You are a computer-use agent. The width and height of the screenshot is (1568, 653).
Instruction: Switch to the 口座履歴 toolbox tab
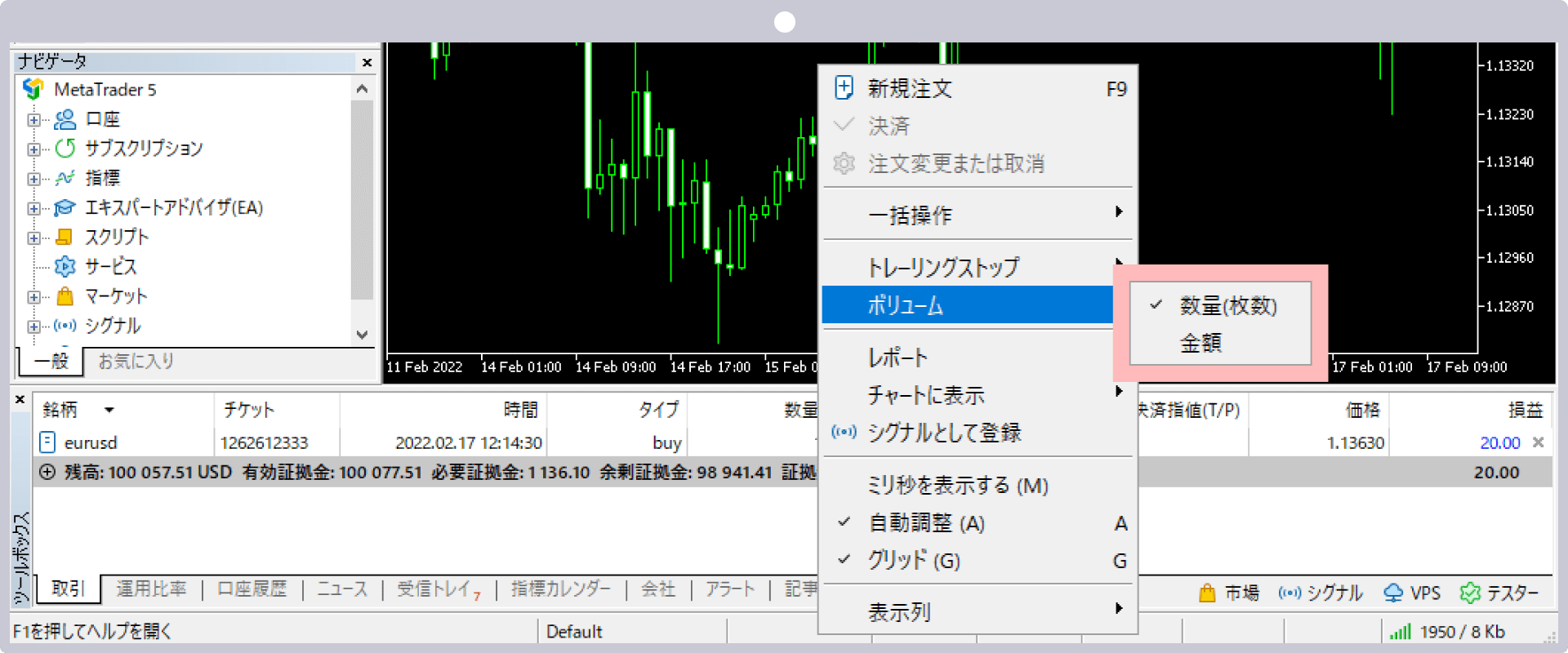252,589
